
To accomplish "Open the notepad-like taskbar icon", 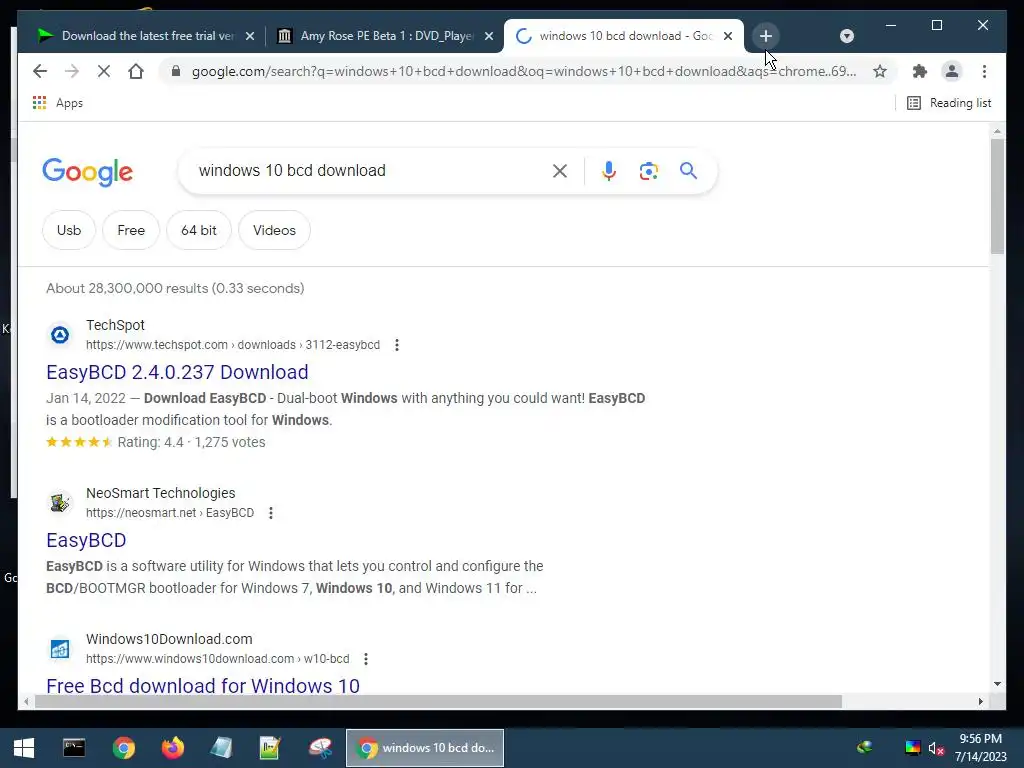I will [x=221, y=748].
